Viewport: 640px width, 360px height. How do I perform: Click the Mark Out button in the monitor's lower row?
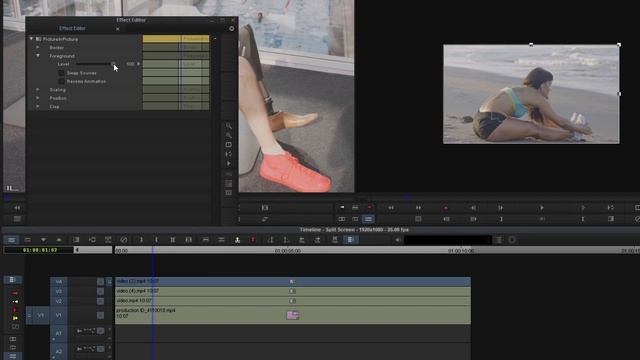coord(583,219)
